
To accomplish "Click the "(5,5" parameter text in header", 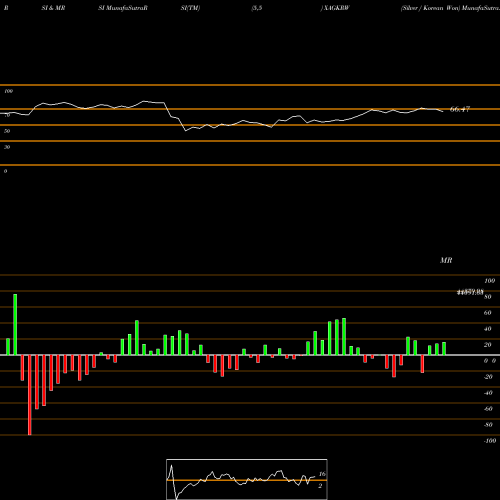I will [257, 8].
